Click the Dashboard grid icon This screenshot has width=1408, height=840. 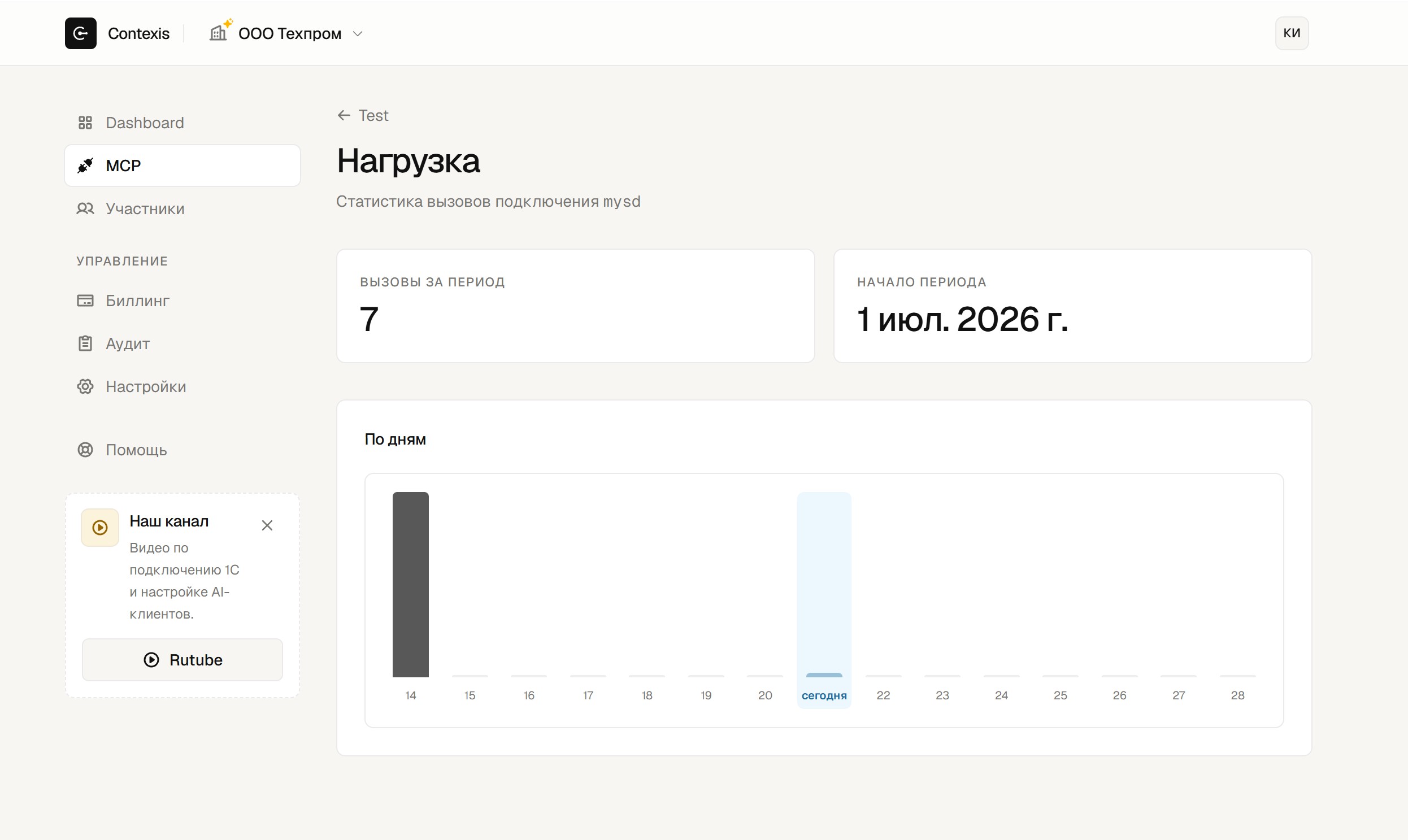tap(85, 123)
